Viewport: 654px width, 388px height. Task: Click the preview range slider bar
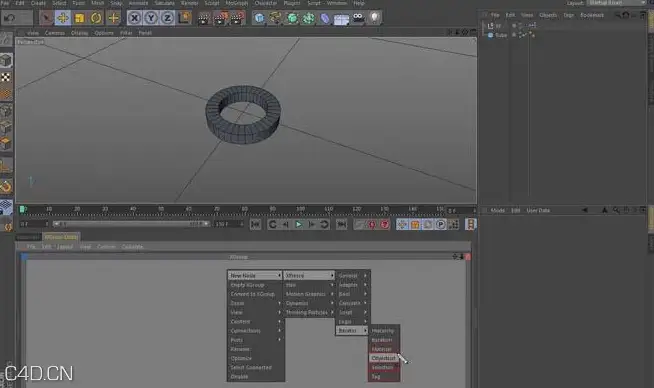[131, 224]
